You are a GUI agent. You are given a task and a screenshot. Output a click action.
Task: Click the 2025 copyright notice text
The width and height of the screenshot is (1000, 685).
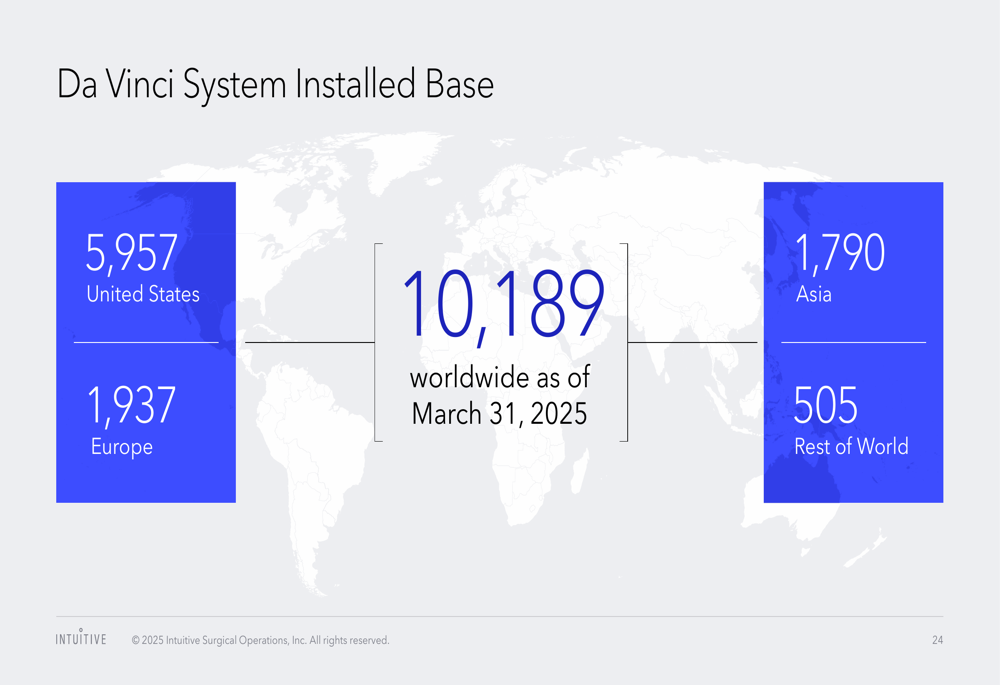[x=260, y=640]
